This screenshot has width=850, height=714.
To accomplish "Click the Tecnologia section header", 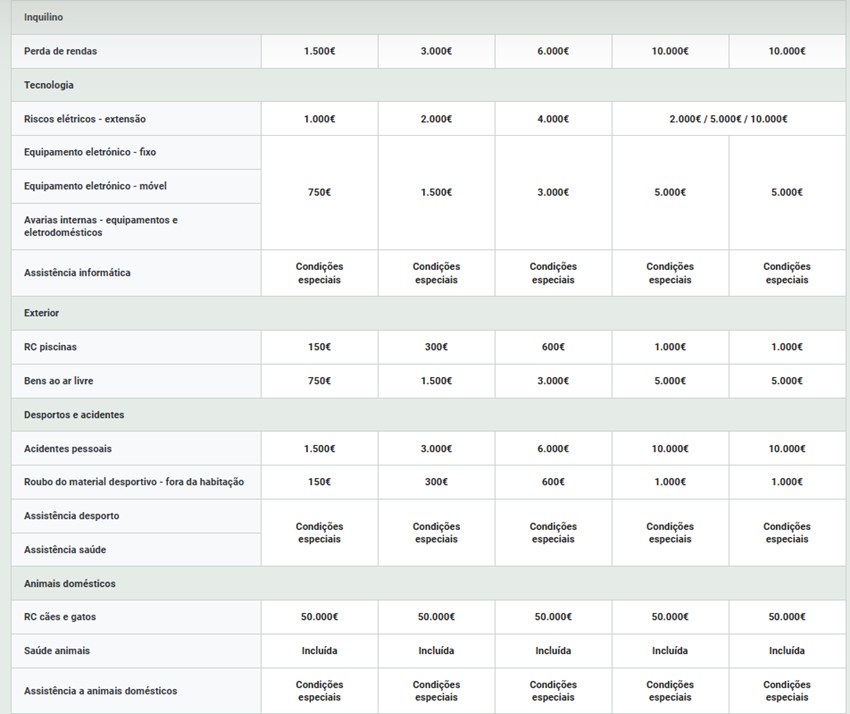I will click(x=49, y=85).
